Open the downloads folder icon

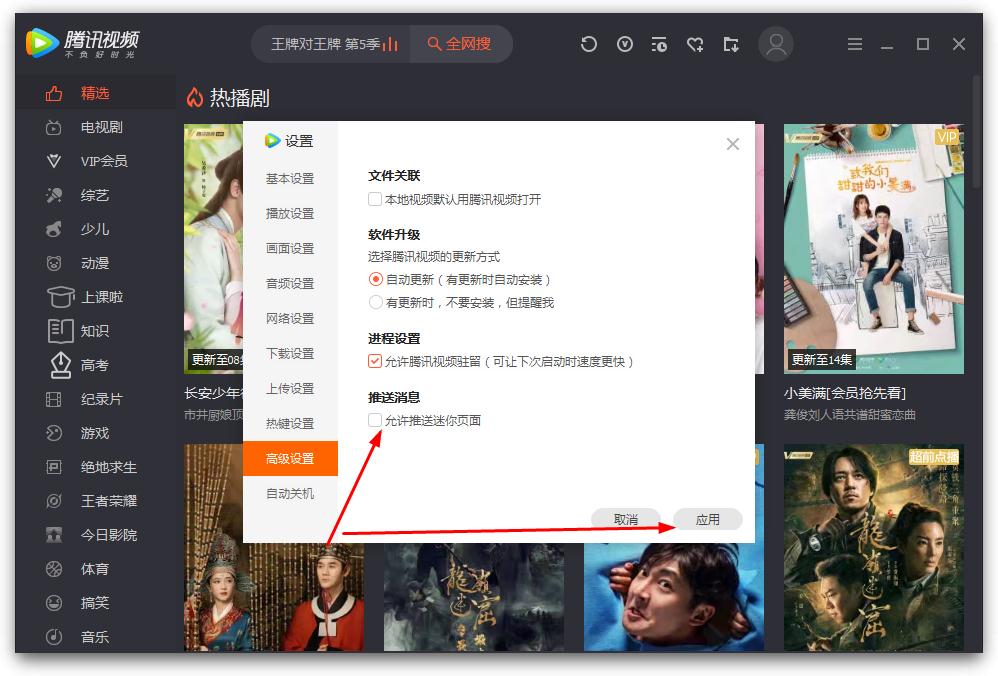[x=731, y=44]
